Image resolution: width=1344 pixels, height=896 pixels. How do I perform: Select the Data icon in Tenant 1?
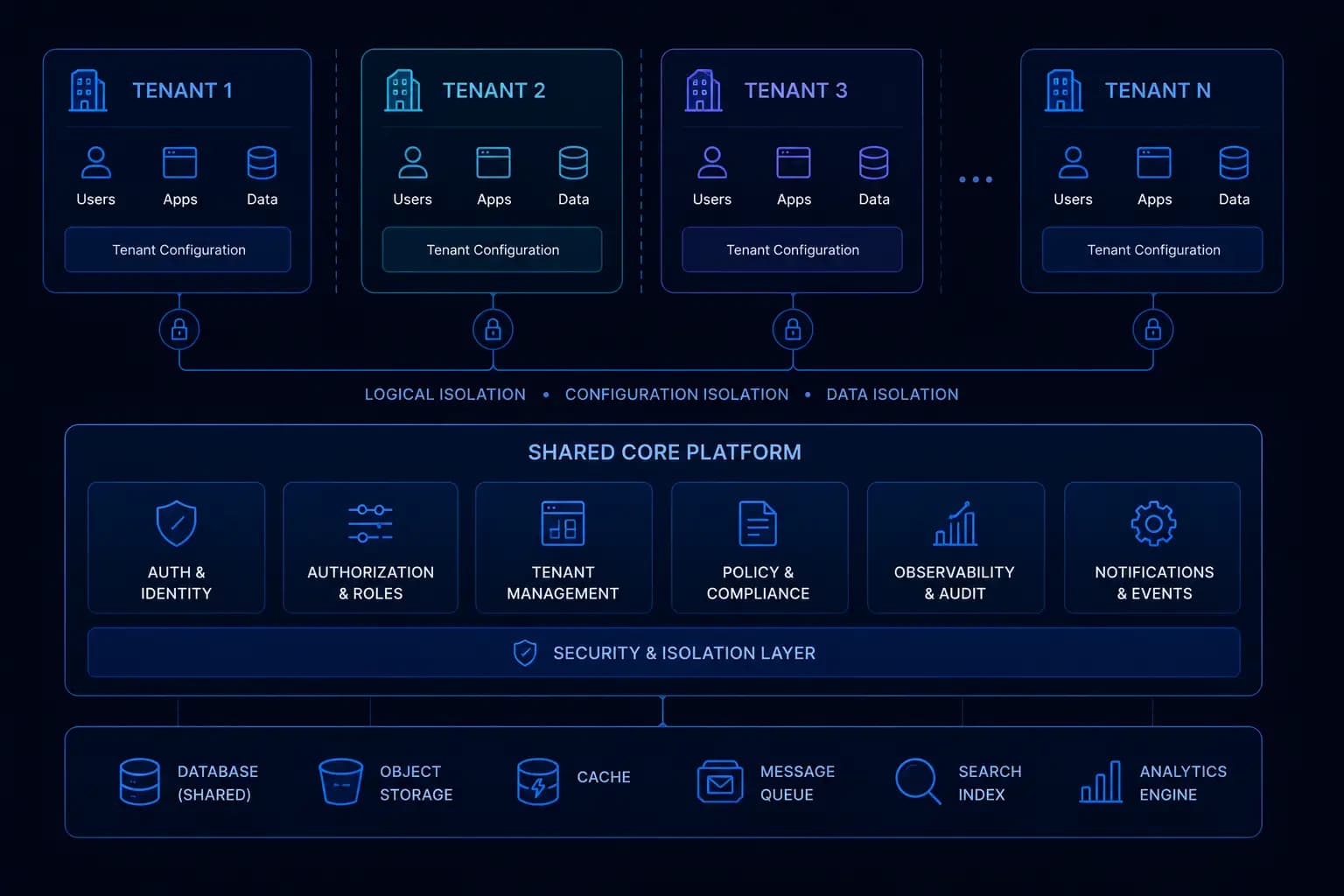coord(262,163)
